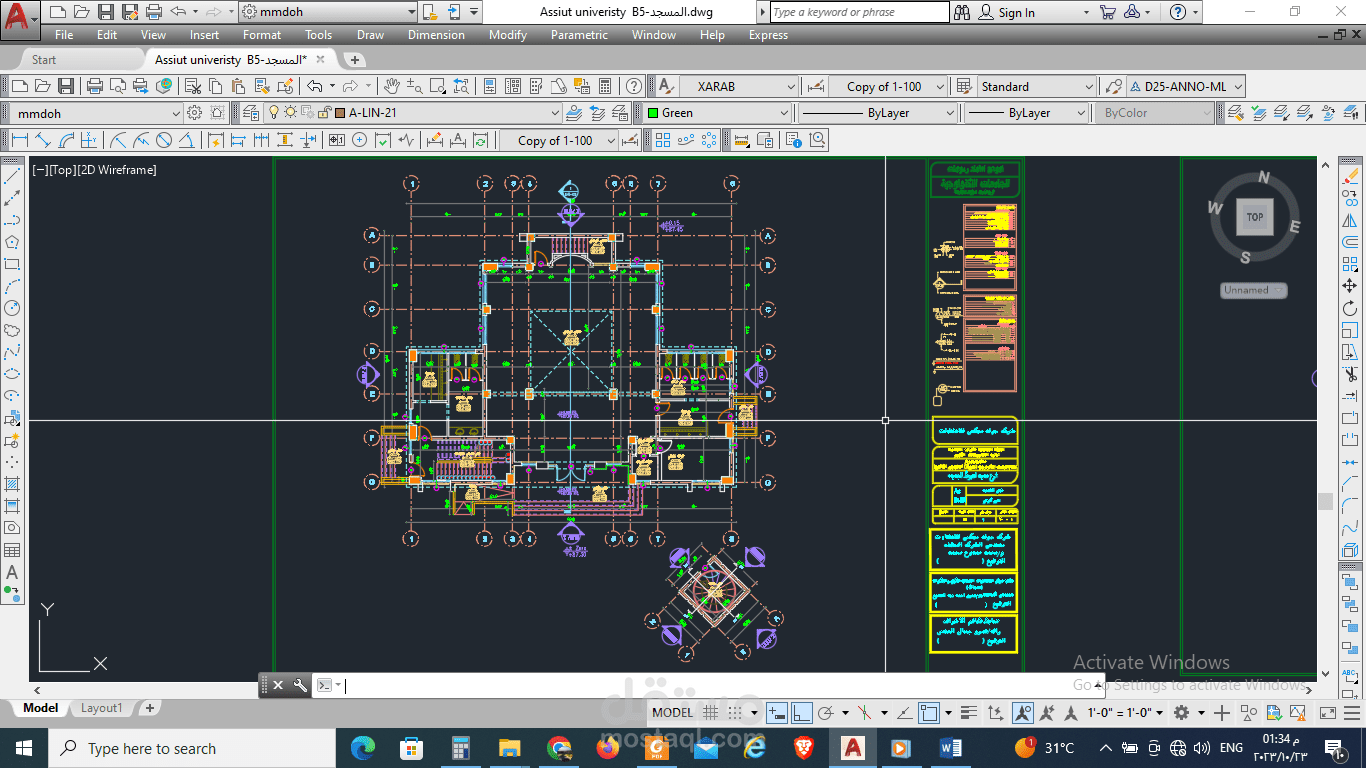Click the Plot printer icon
The image size is (1366, 768).
tap(95, 86)
